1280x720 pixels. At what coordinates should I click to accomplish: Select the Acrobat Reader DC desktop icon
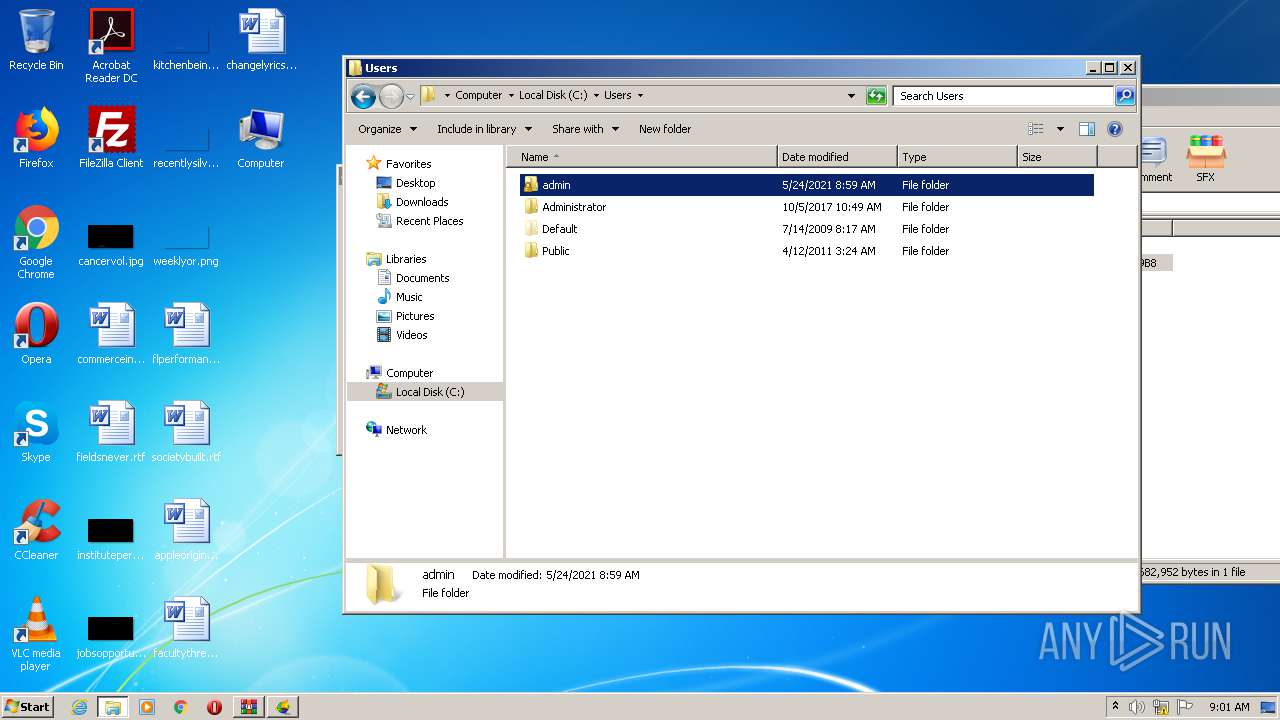111,45
